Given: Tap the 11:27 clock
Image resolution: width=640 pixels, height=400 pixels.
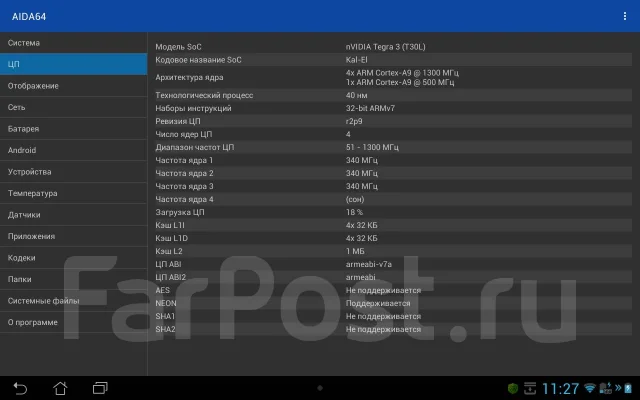Looking at the screenshot, I should (560, 389).
